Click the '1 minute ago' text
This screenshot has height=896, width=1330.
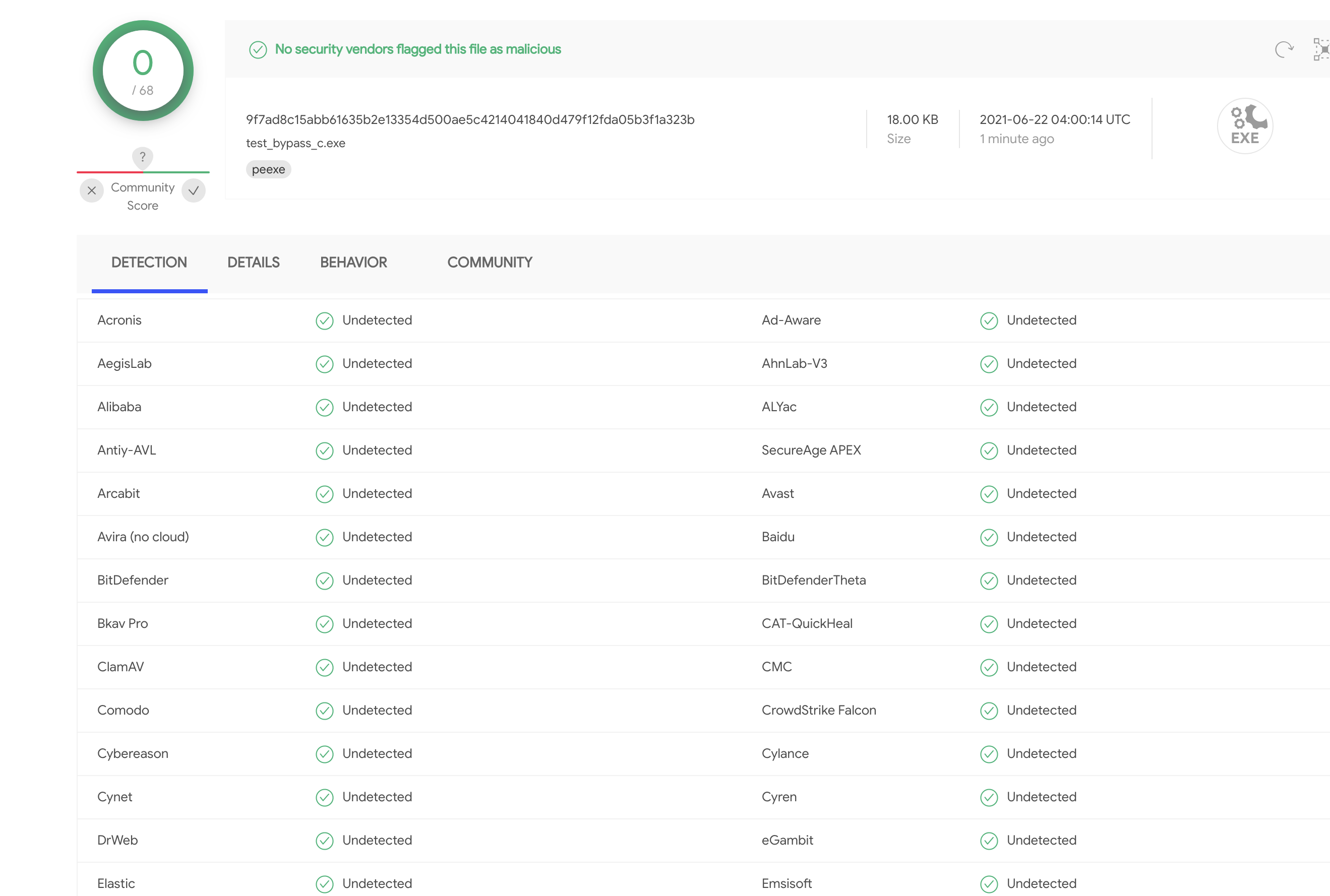(x=1016, y=139)
